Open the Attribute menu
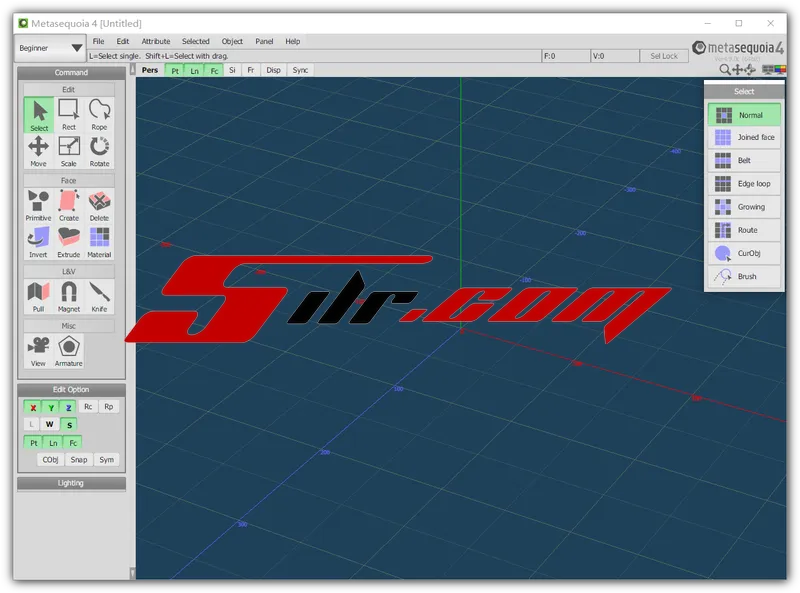The width and height of the screenshot is (800, 593). (156, 41)
